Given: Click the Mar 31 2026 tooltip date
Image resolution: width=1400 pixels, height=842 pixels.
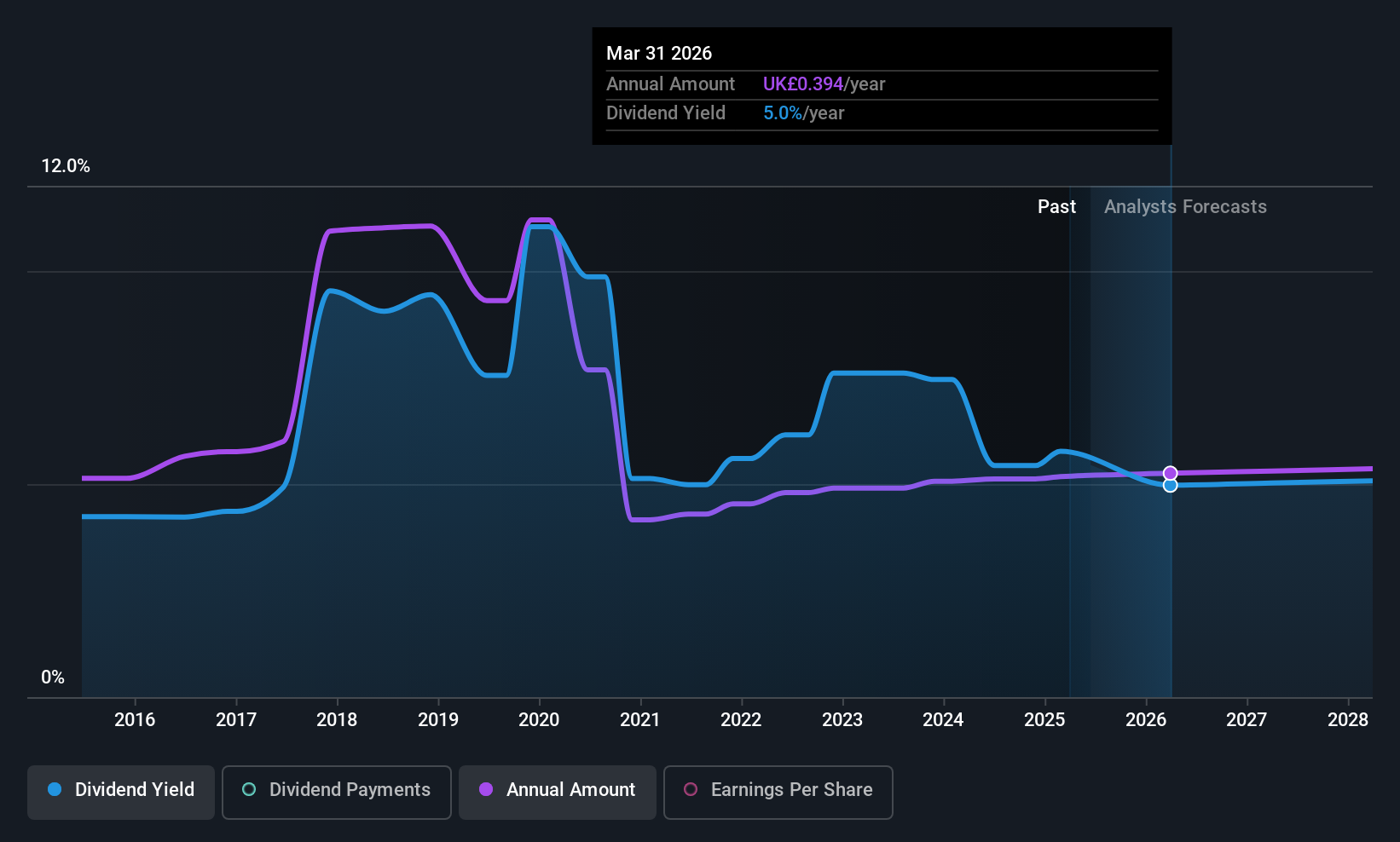Looking at the screenshot, I should click(659, 54).
